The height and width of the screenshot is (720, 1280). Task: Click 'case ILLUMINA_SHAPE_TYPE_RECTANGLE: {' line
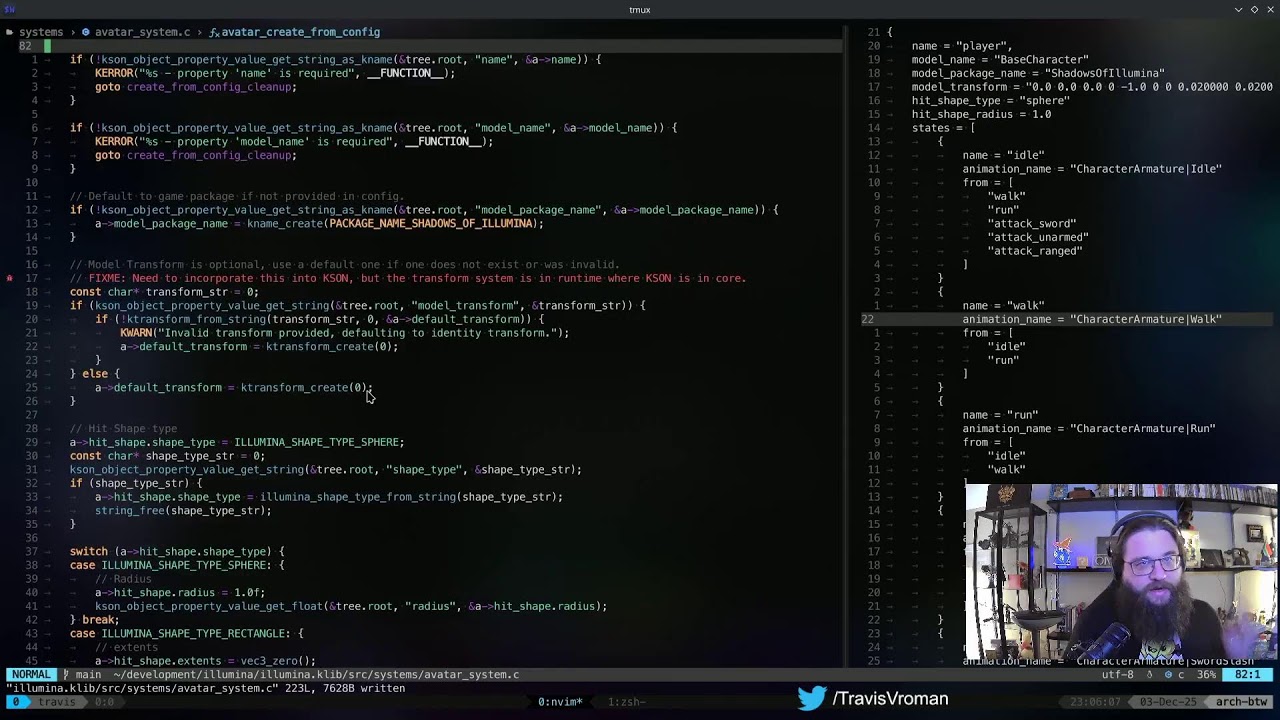point(186,634)
